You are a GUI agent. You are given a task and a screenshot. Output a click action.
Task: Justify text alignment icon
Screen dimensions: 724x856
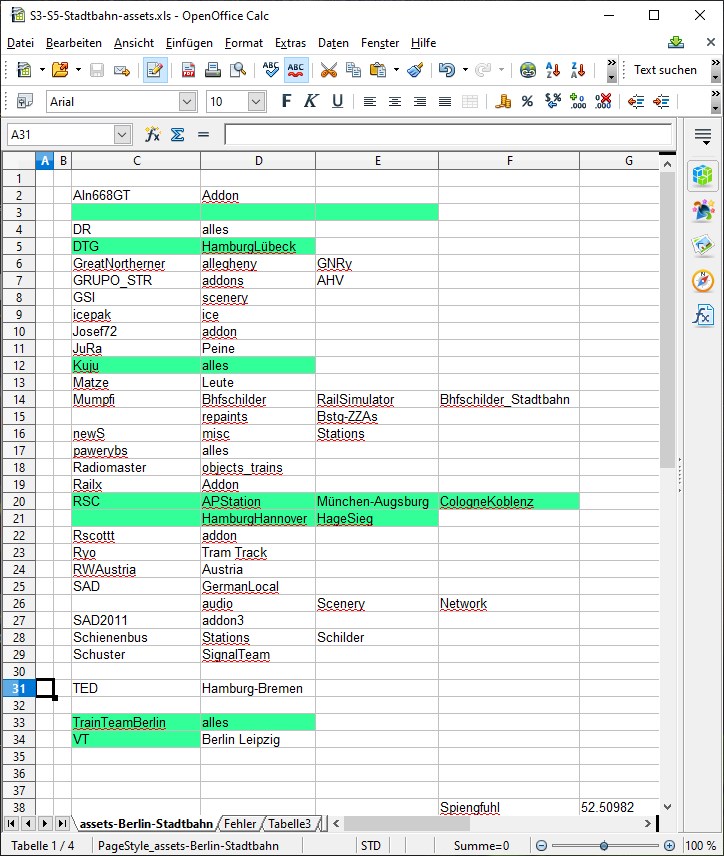coord(445,102)
